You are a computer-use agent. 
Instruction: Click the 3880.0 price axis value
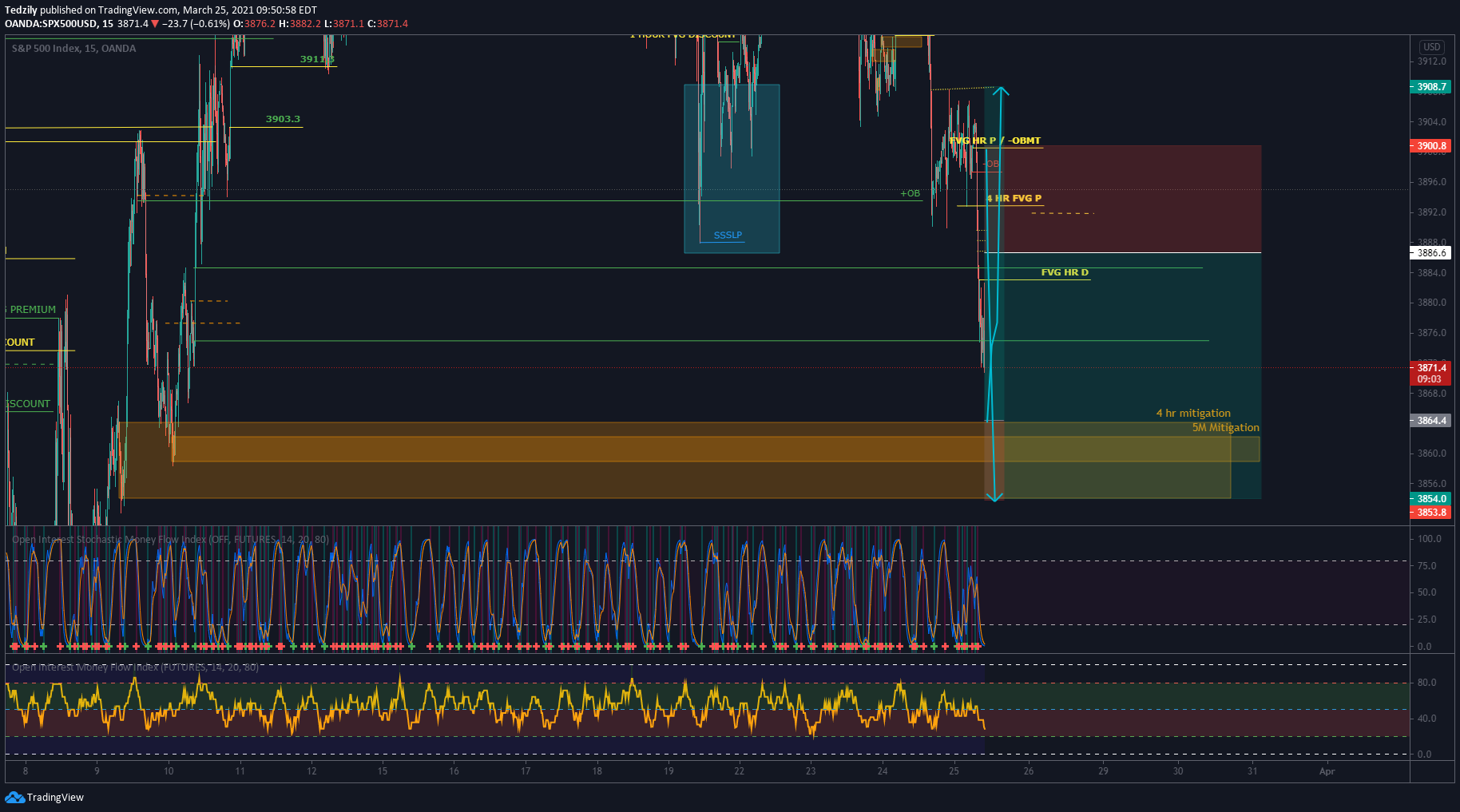(x=1431, y=303)
